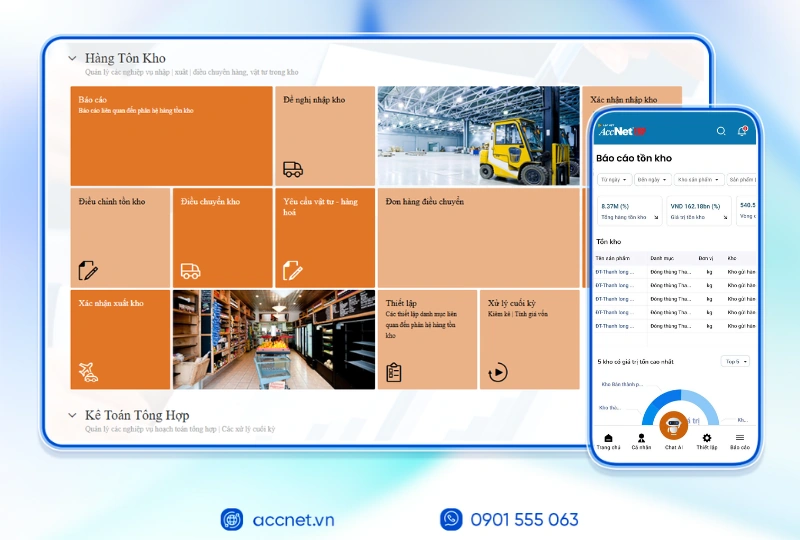Open the Kho sản phẩm filter dropdown
The width and height of the screenshot is (800, 540).
698,180
